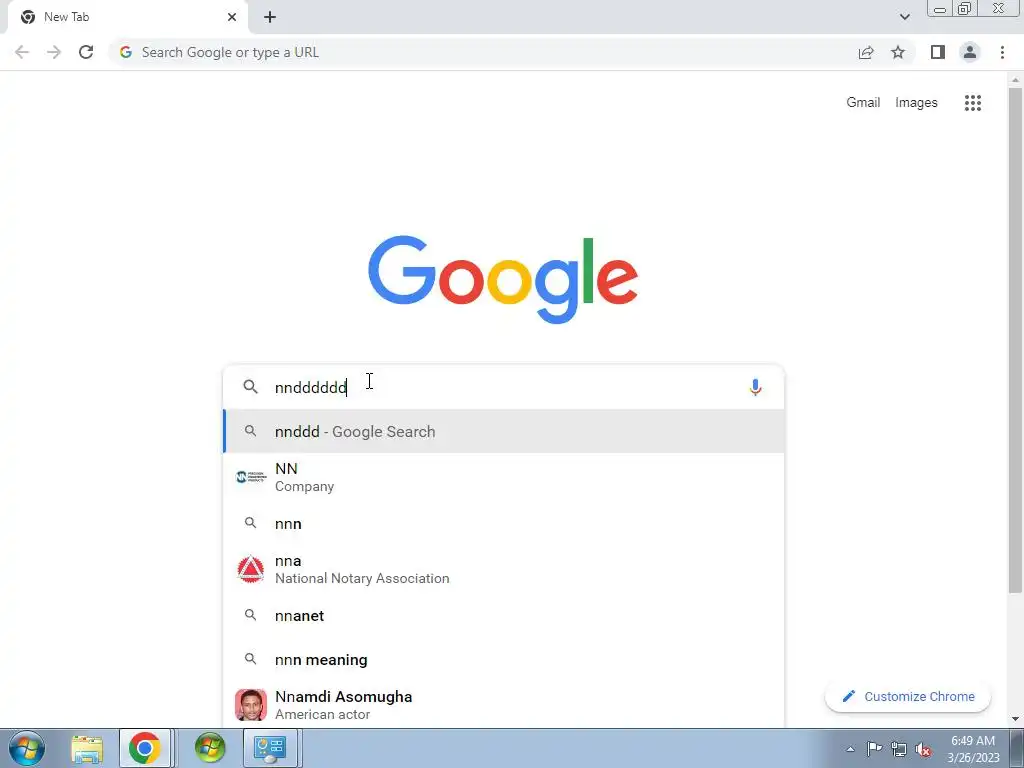The image size is (1024, 768).
Task: Click the Google icon in address bar
Action: [126, 52]
